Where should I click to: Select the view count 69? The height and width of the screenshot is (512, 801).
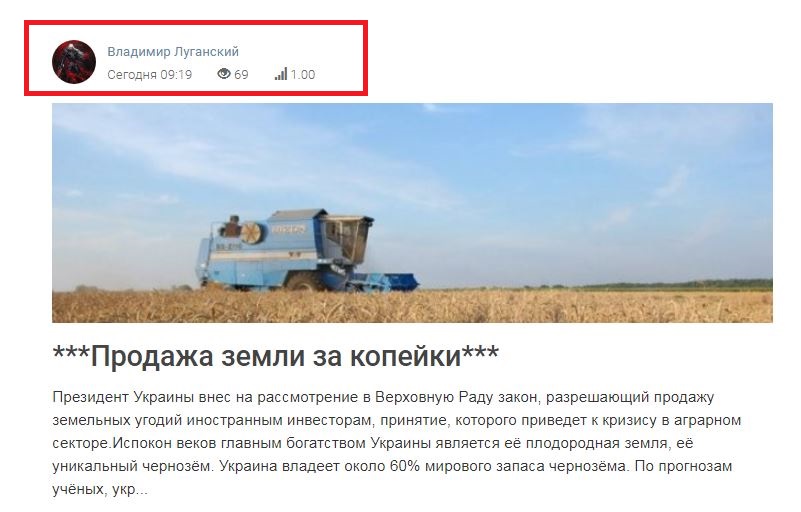tap(241, 75)
